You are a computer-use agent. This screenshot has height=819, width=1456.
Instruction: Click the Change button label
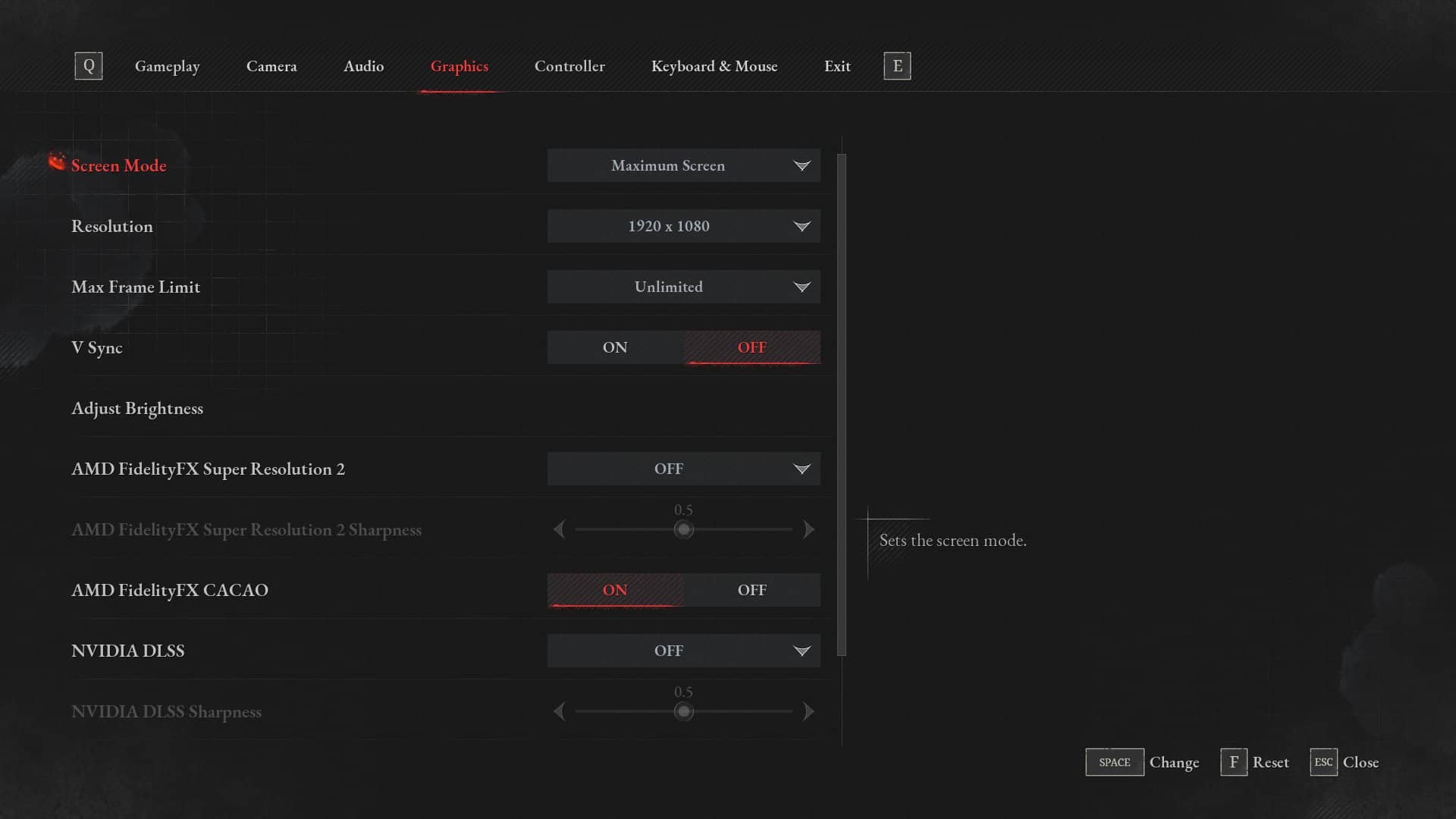1175,763
